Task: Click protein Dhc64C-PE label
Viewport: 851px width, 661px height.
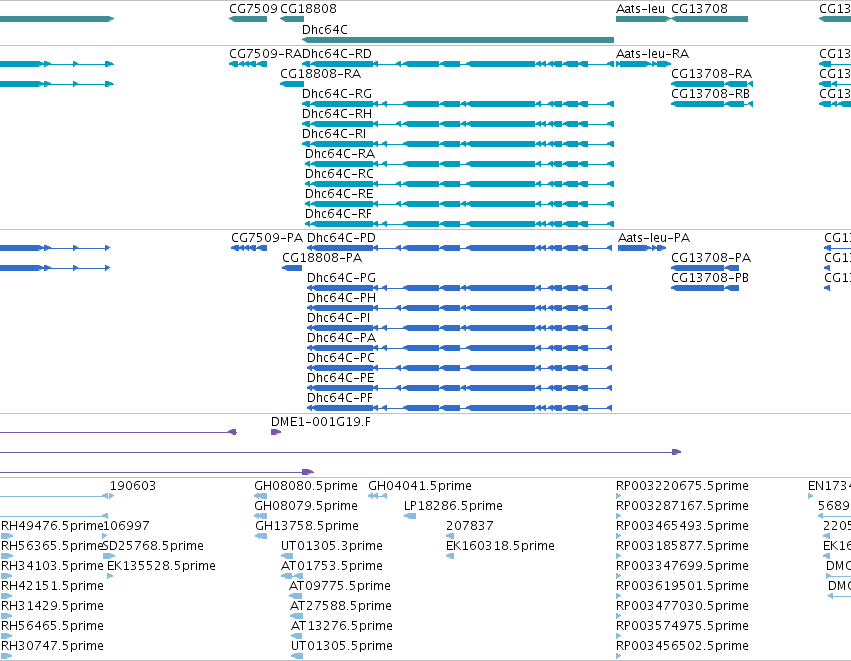Action: [341, 378]
